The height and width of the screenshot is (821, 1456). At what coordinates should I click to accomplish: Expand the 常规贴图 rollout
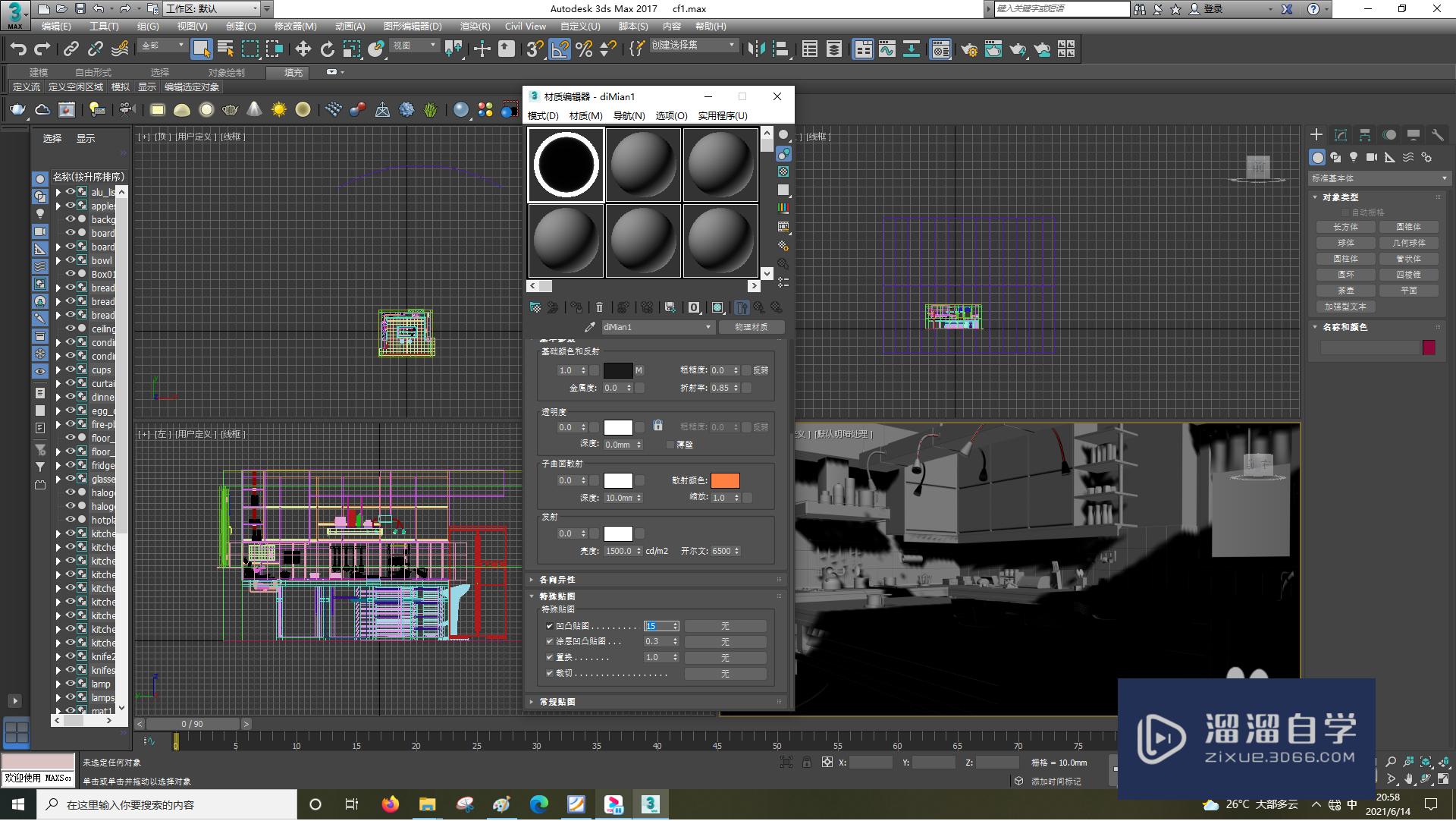557,702
